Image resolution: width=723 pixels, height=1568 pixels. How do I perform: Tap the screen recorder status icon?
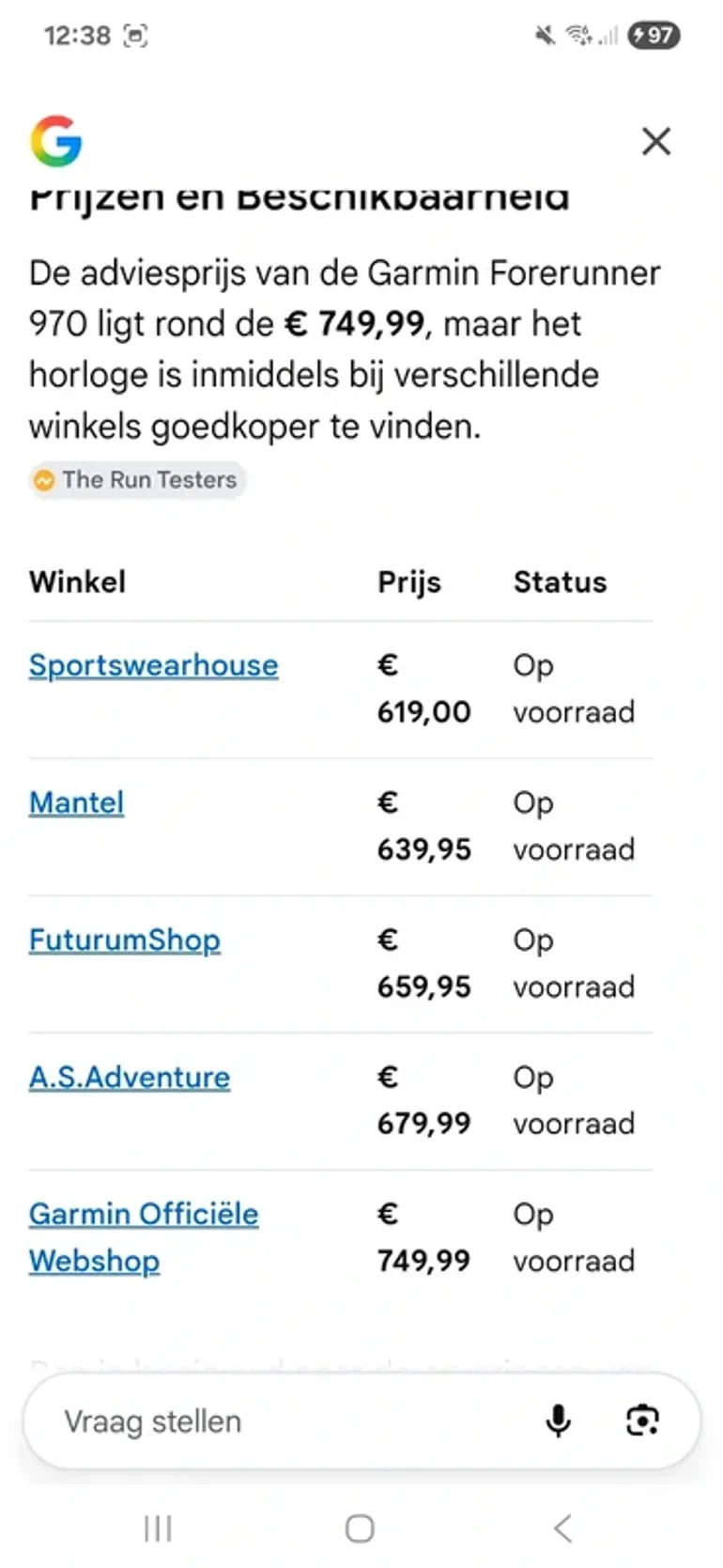[x=136, y=36]
